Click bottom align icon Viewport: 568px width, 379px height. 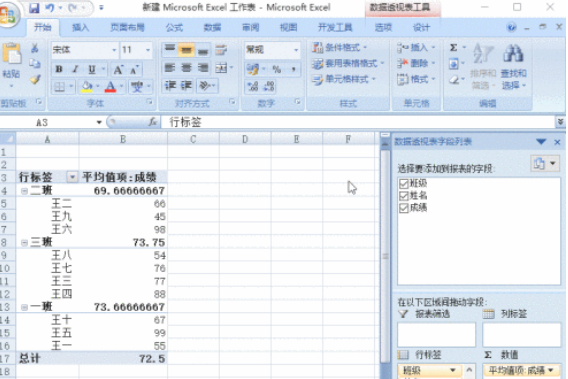point(202,50)
